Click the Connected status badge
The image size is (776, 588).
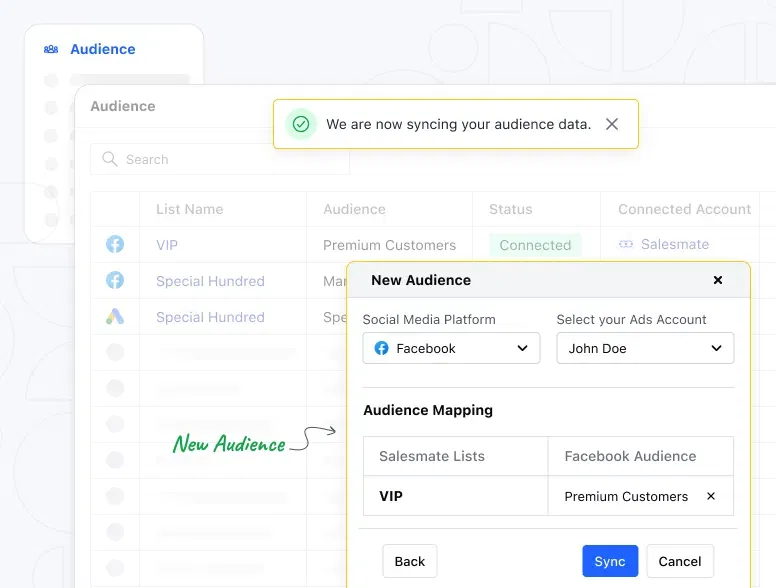pos(535,245)
